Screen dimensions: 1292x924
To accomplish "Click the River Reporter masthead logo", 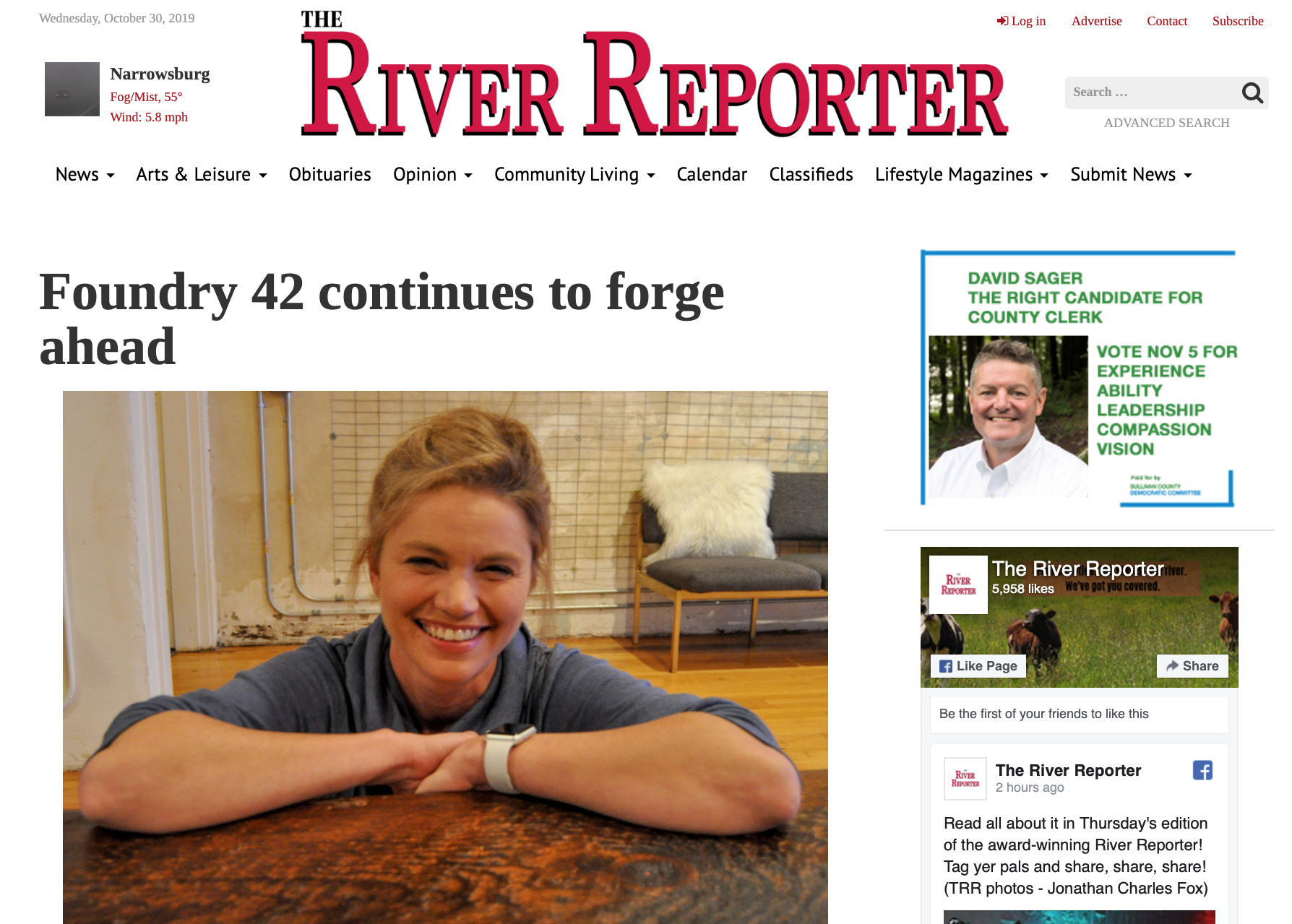I will pos(654,74).
